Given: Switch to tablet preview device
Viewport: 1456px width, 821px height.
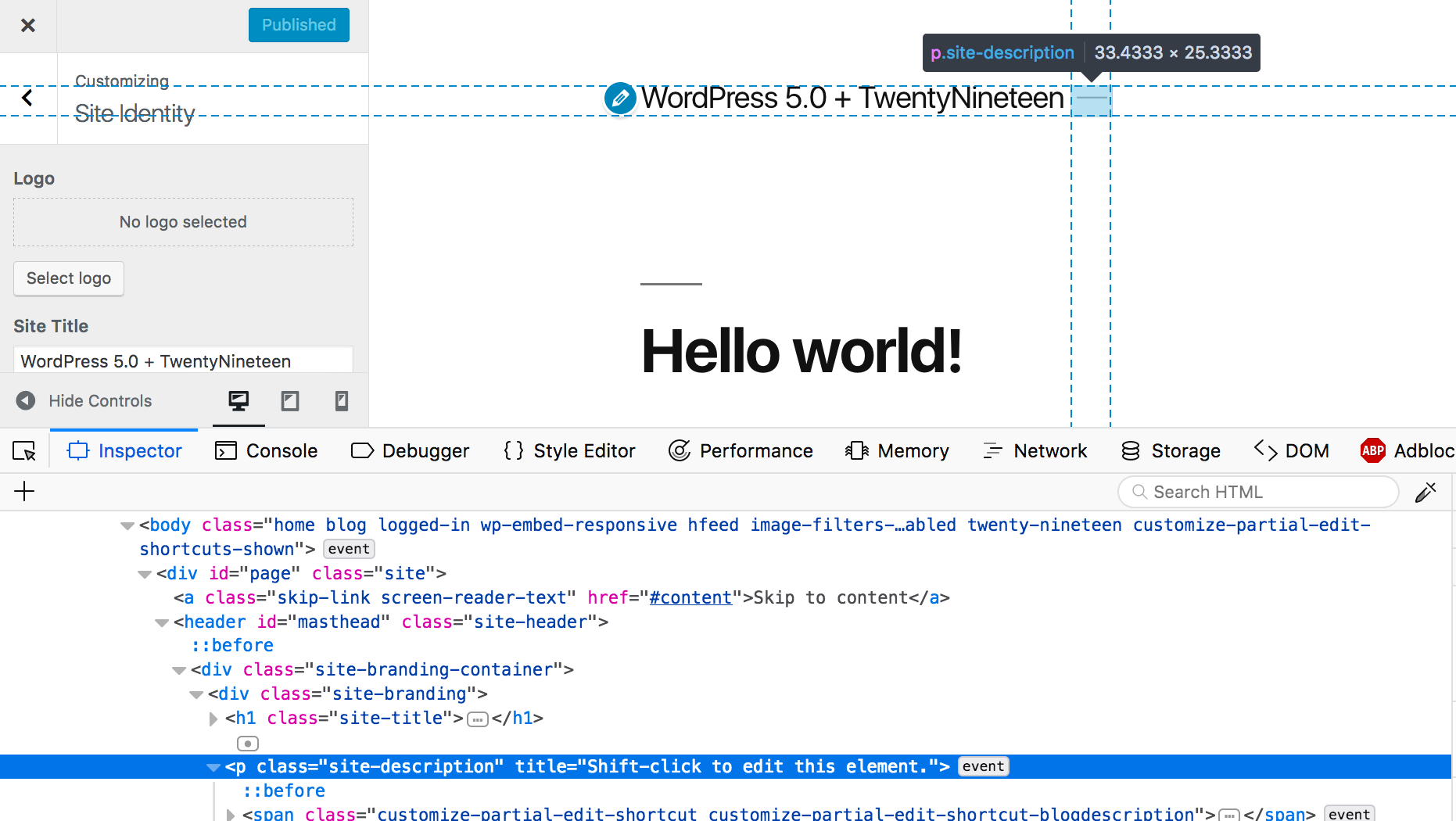Looking at the screenshot, I should tap(290, 401).
